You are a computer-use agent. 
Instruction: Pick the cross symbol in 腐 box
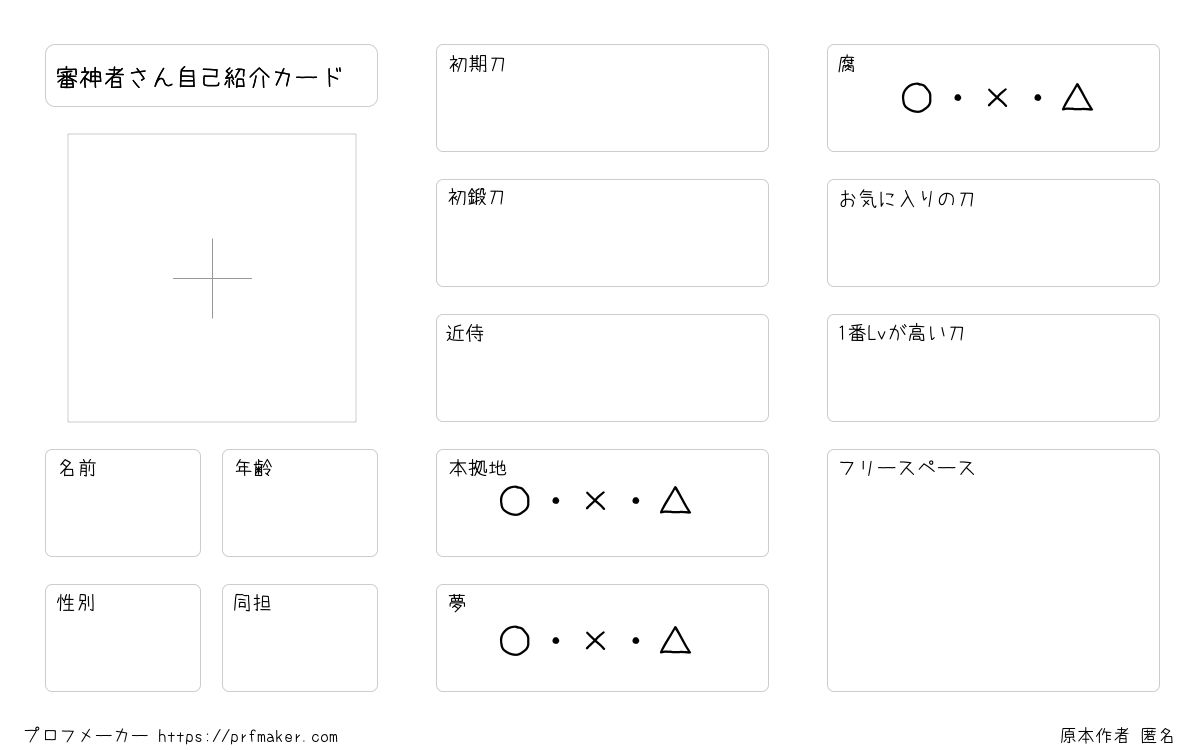(997, 98)
